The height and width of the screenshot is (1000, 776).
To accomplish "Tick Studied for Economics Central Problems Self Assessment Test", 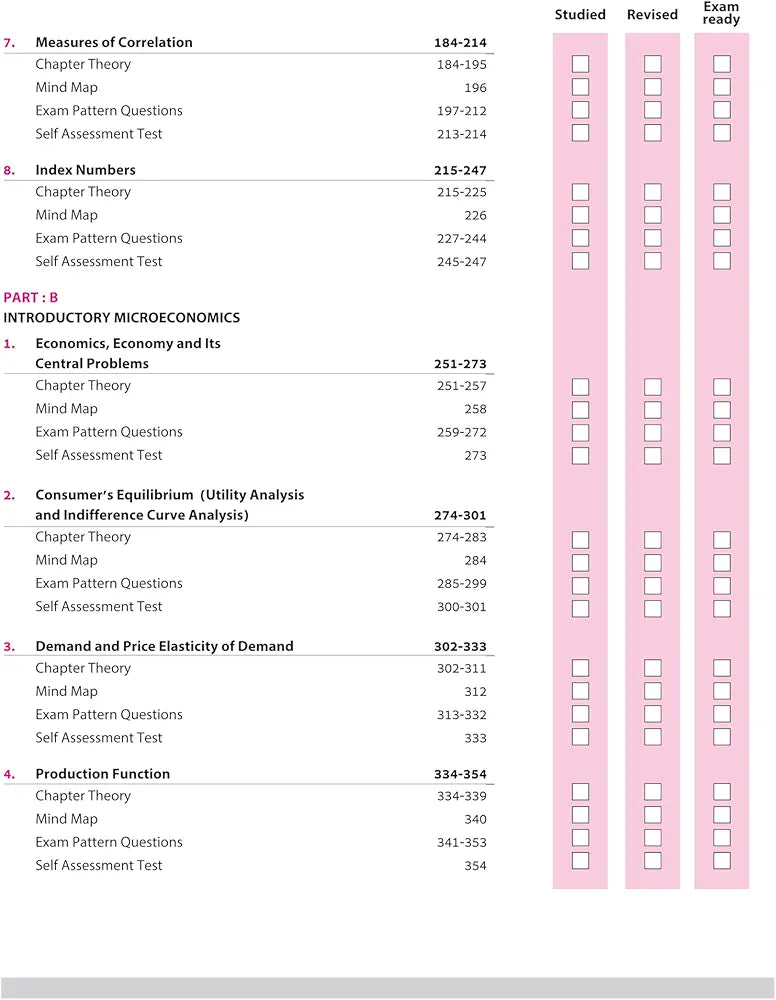I will click(580, 456).
